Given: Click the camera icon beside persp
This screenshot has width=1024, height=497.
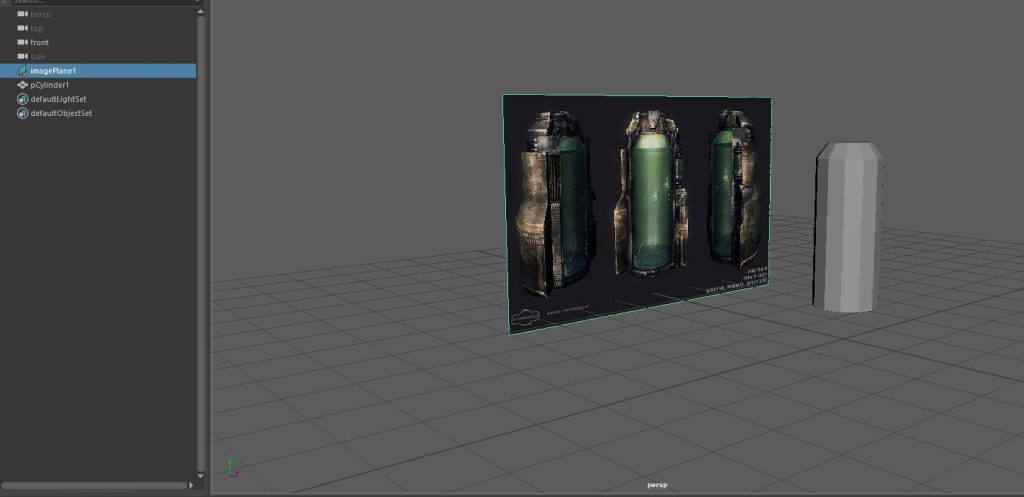Looking at the screenshot, I should (22, 14).
